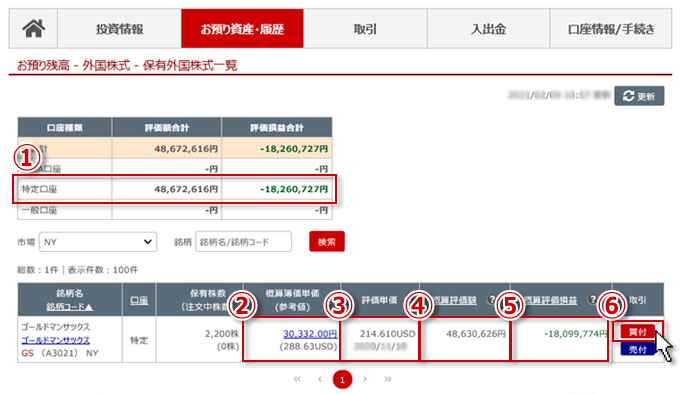This screenshot has height=394, width=680.
Task: Go to next page arrow
Action: pyautogui.click(x=365, y=379)
